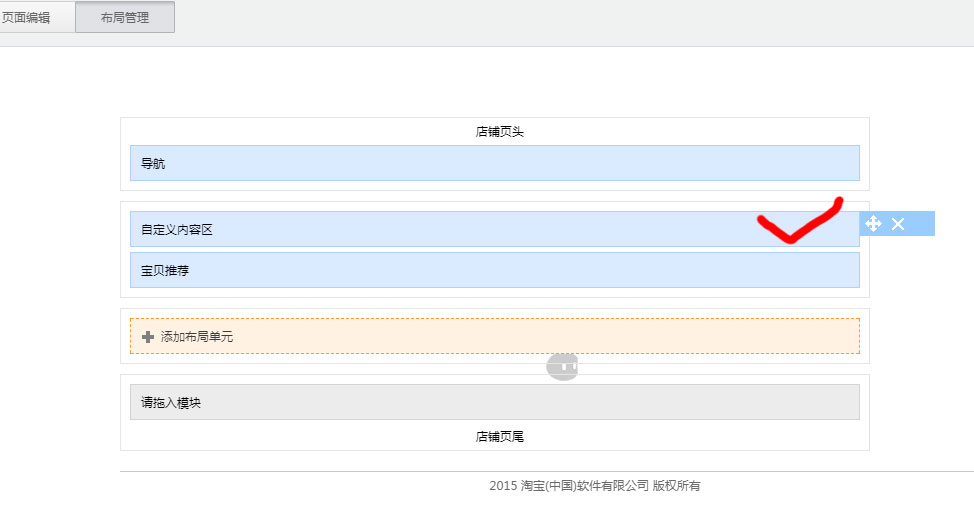Click the move (four-arrow) layout icon
This screenshot has height=528, width=974.
tap(873, 224)
